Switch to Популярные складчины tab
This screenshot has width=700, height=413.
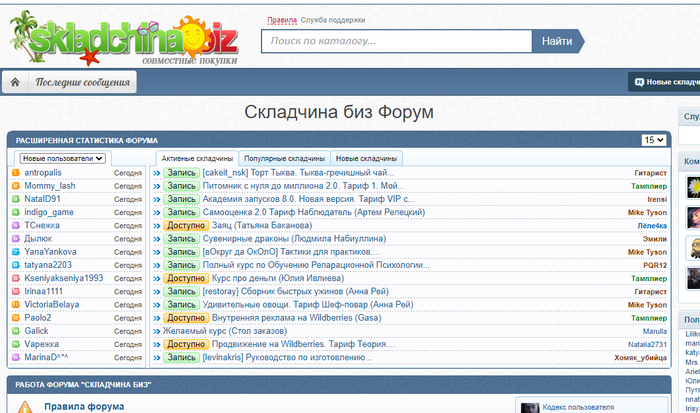tap(284, 158)
